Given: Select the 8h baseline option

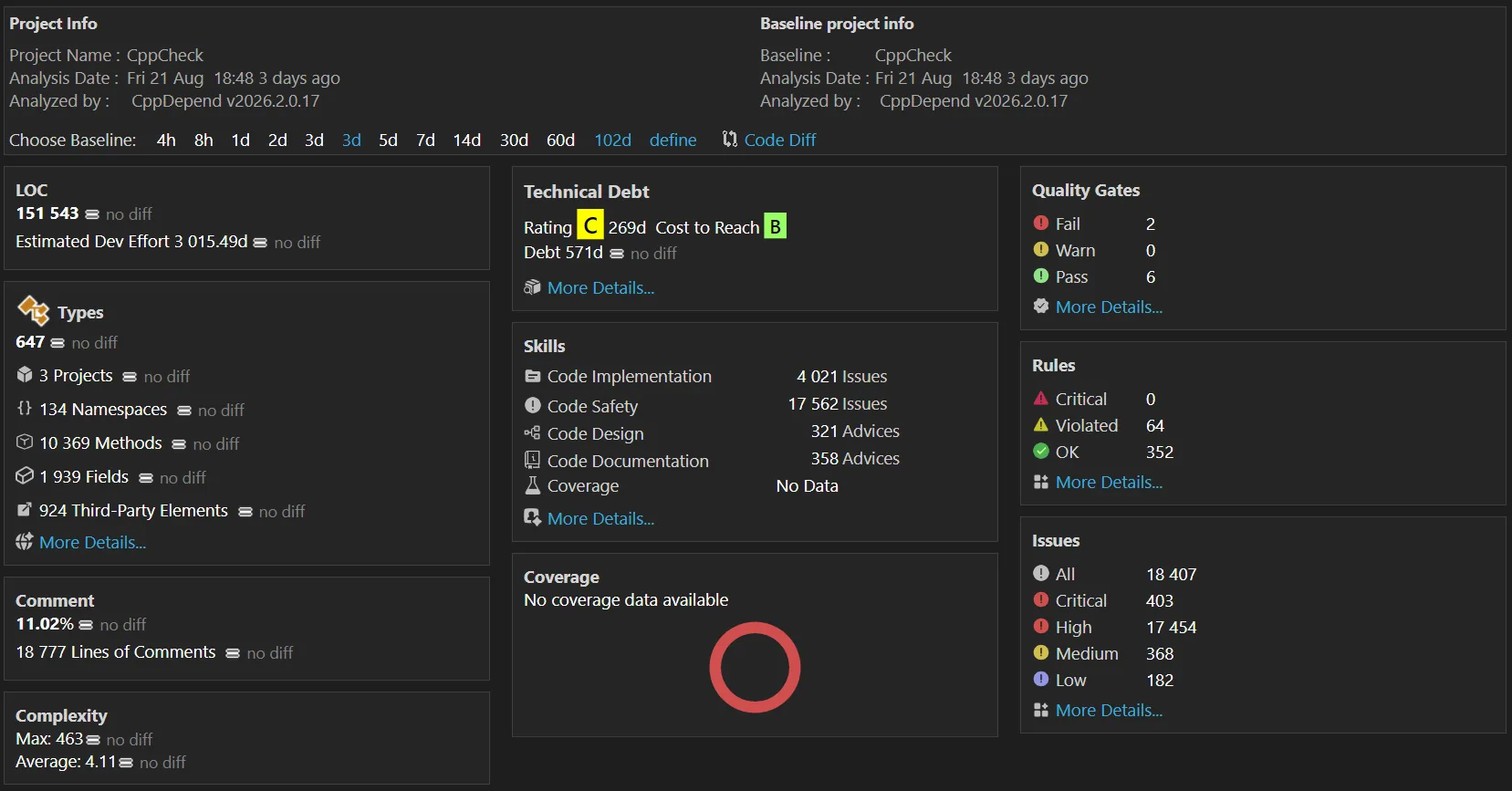Looking at the screenshot, I should [x=203, y=140].
